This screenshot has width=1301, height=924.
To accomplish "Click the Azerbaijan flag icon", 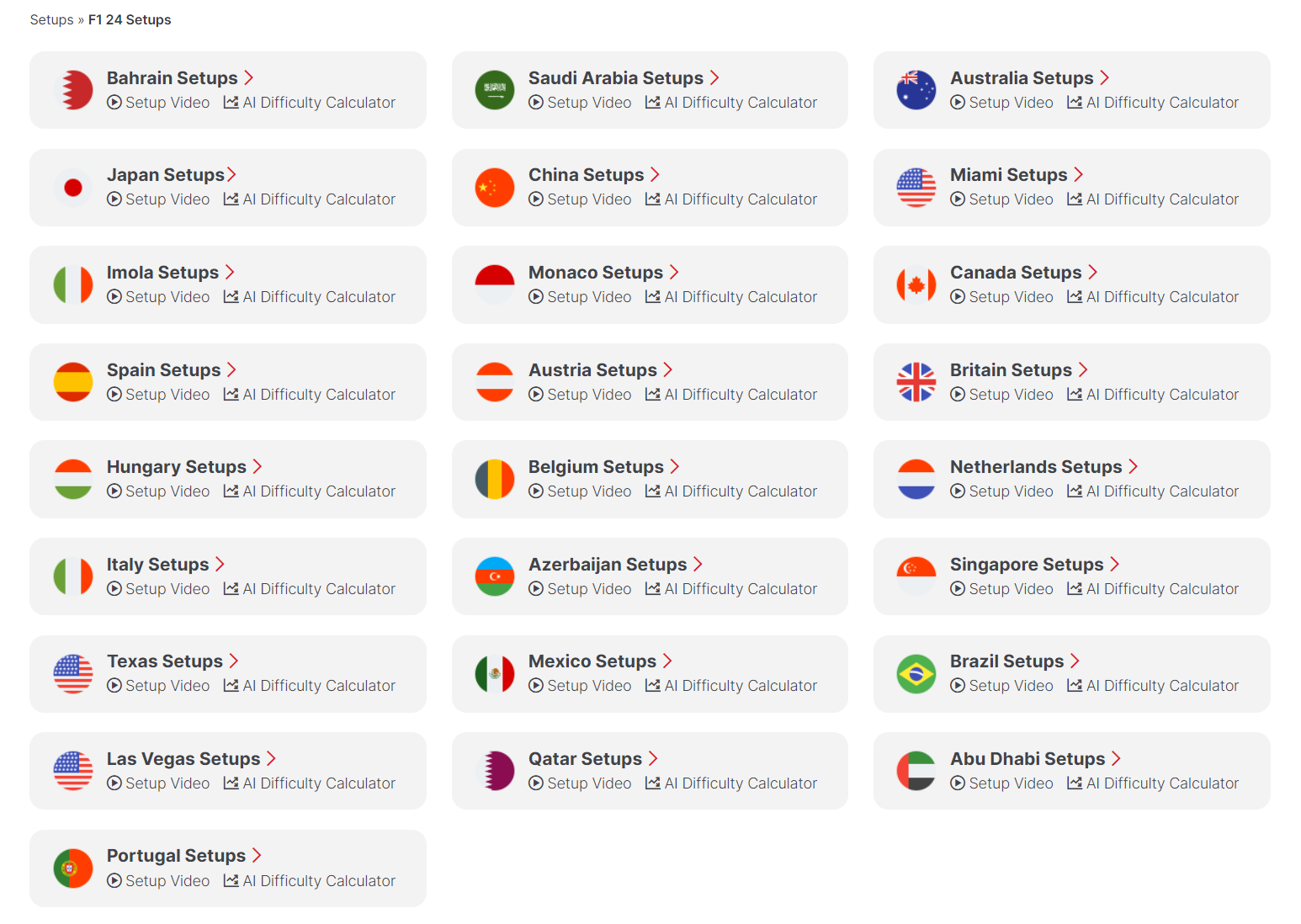I will click(x=495, y=576).
